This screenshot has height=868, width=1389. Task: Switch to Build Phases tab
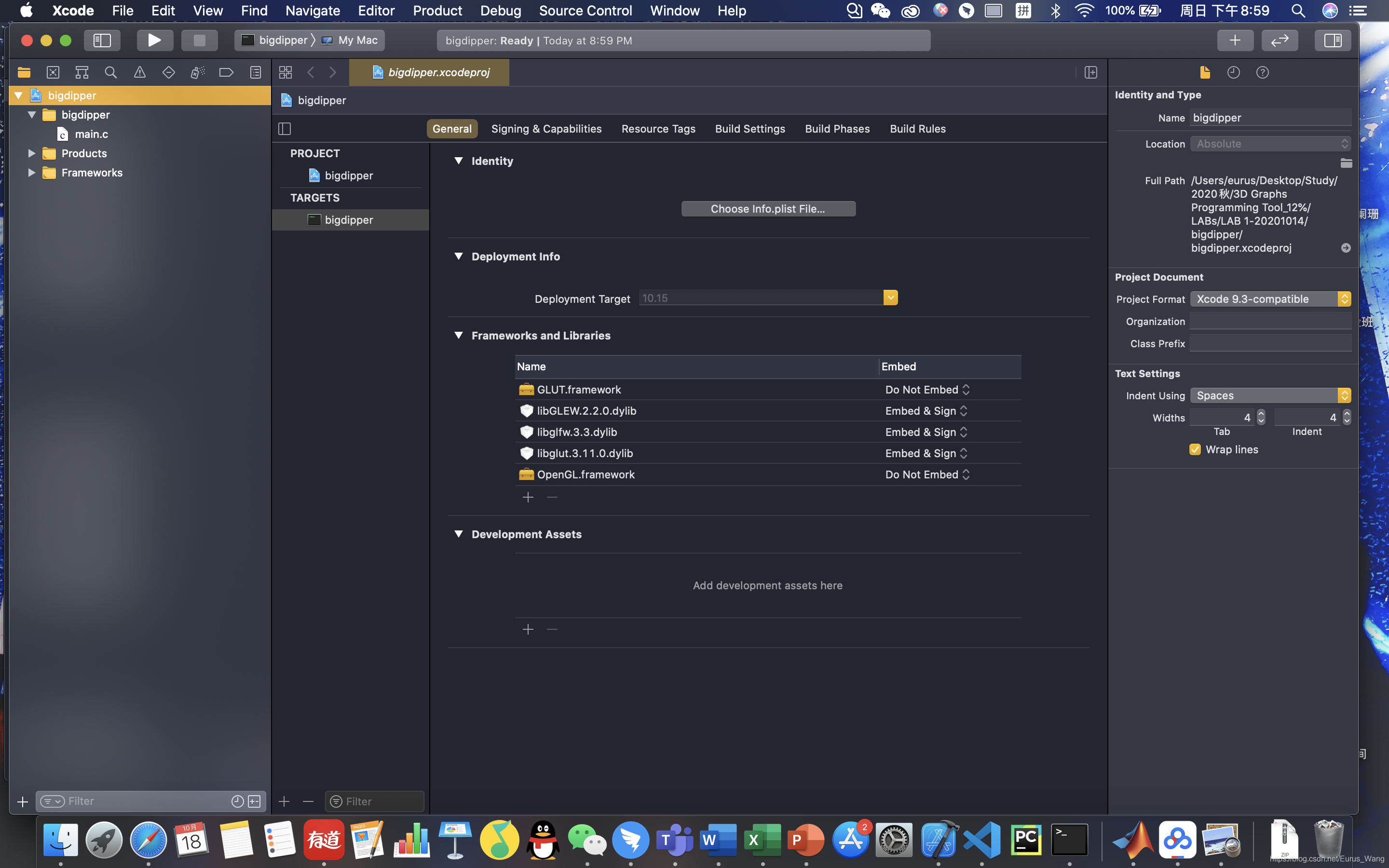tap(837, 129)
